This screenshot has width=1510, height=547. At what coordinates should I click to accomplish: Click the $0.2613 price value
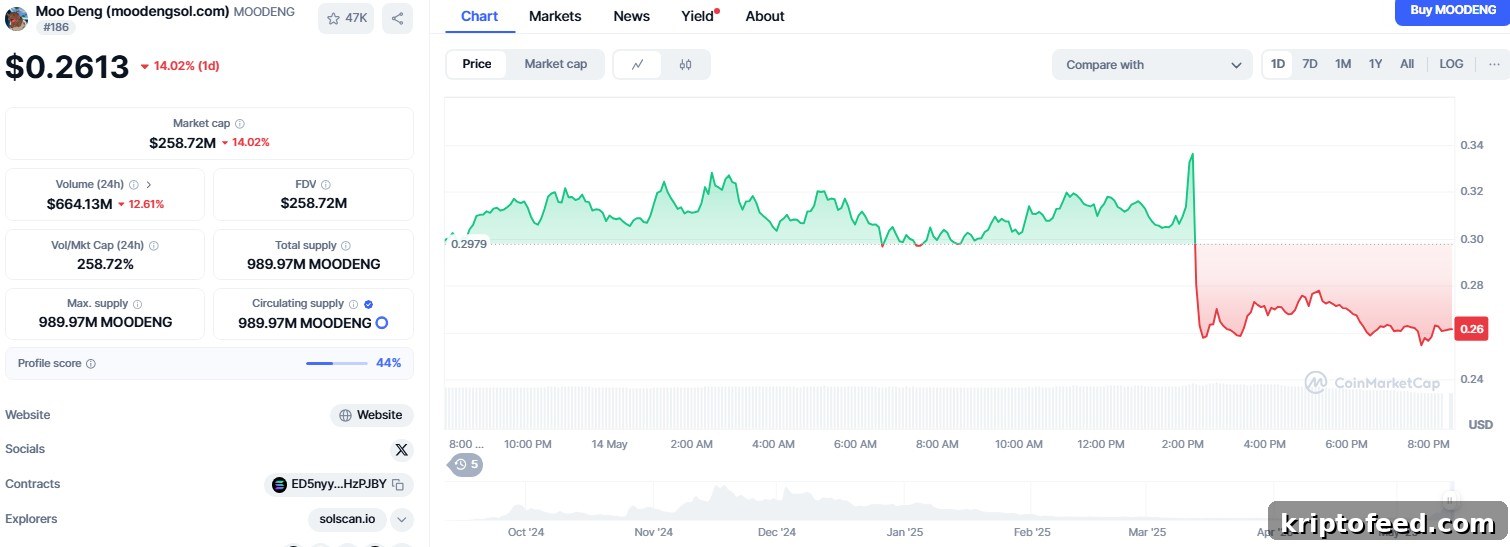67,67
